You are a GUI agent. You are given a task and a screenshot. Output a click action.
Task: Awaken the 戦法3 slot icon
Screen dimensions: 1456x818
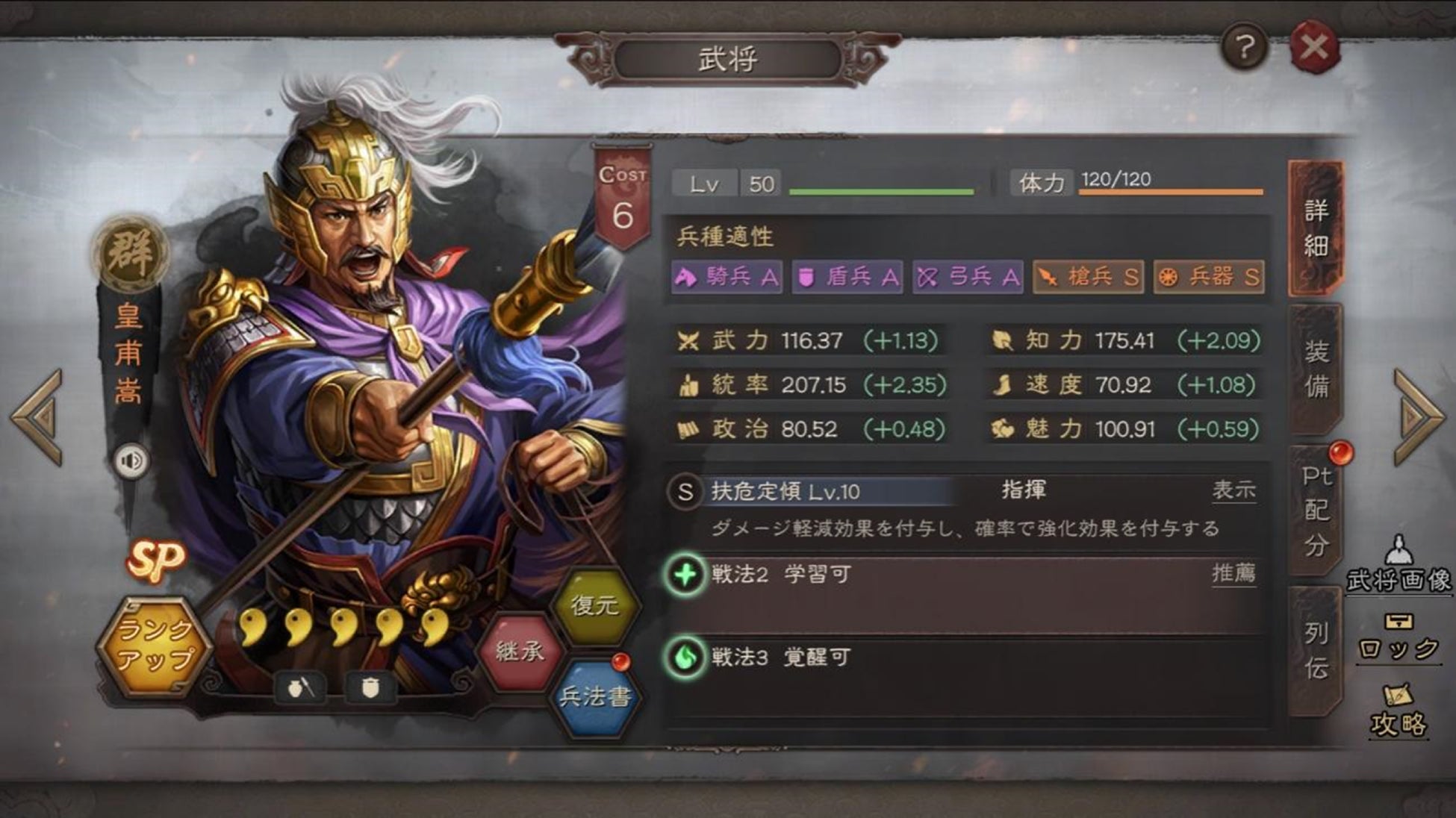[685, 658]
